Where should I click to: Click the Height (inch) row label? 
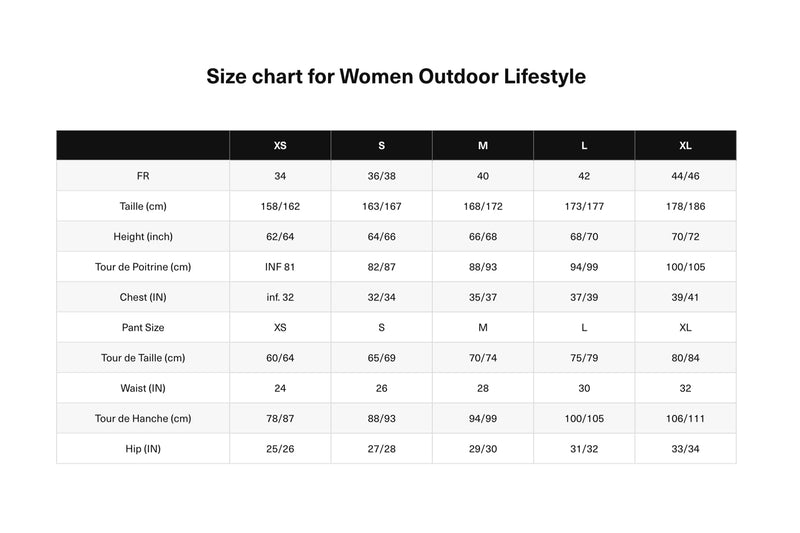(143, 237)
